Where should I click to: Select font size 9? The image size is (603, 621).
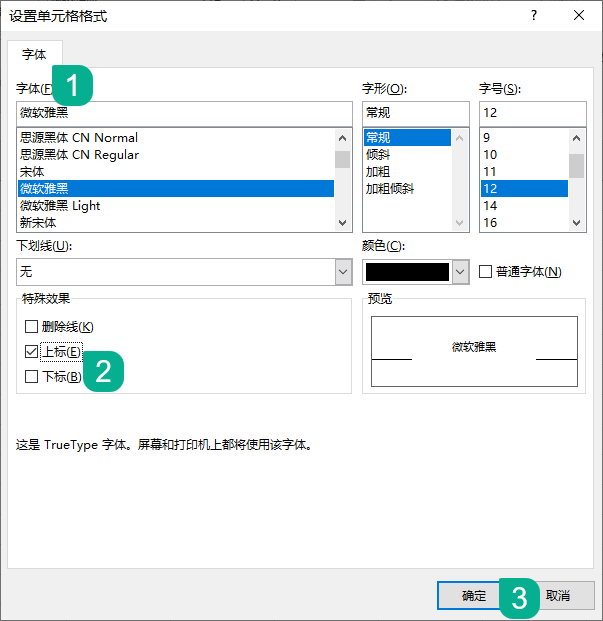[524, 137]
